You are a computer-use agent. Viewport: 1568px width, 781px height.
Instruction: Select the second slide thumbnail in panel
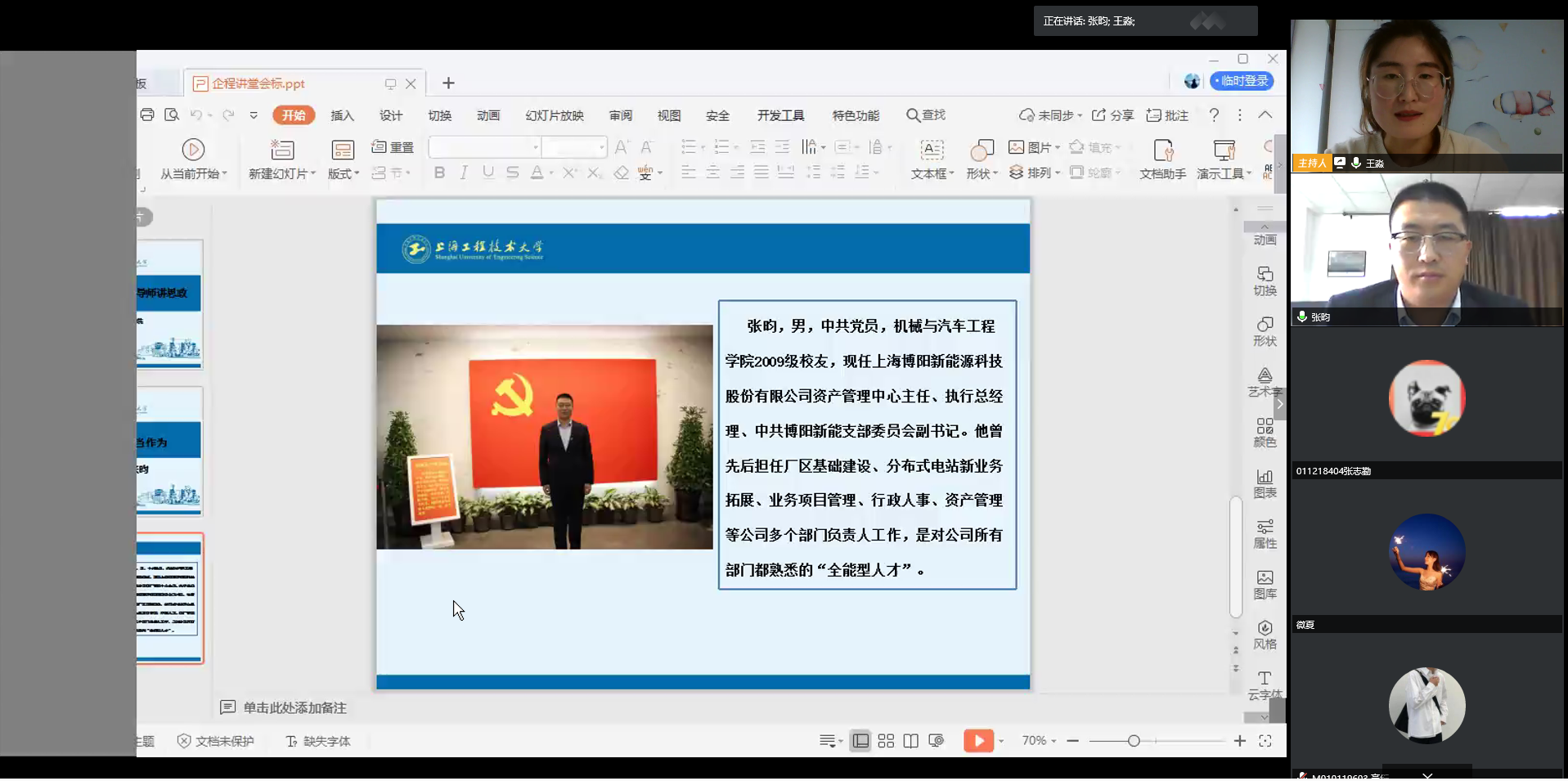coord(169,451)
